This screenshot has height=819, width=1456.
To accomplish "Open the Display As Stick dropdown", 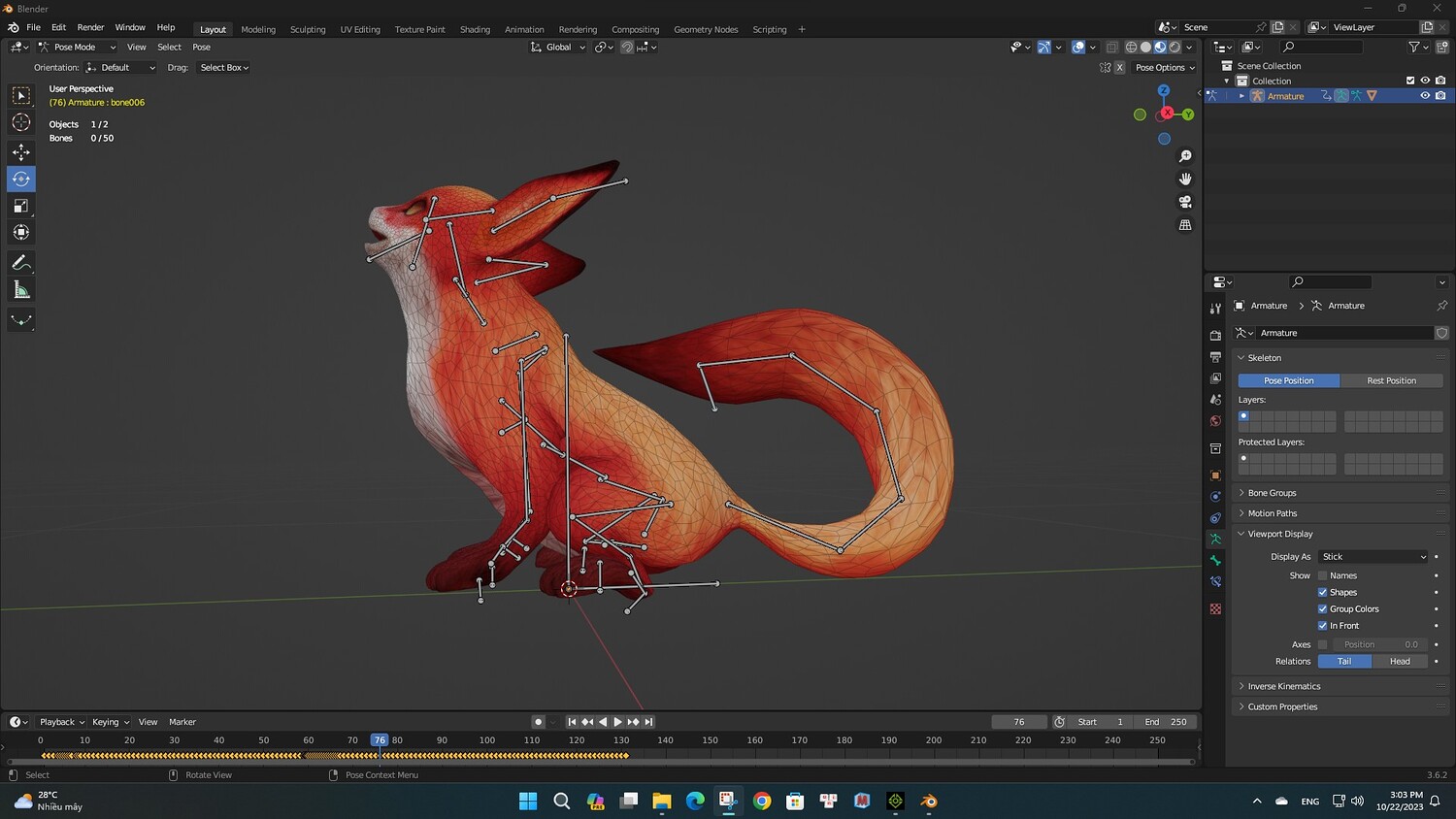I will coord(1373,557).
